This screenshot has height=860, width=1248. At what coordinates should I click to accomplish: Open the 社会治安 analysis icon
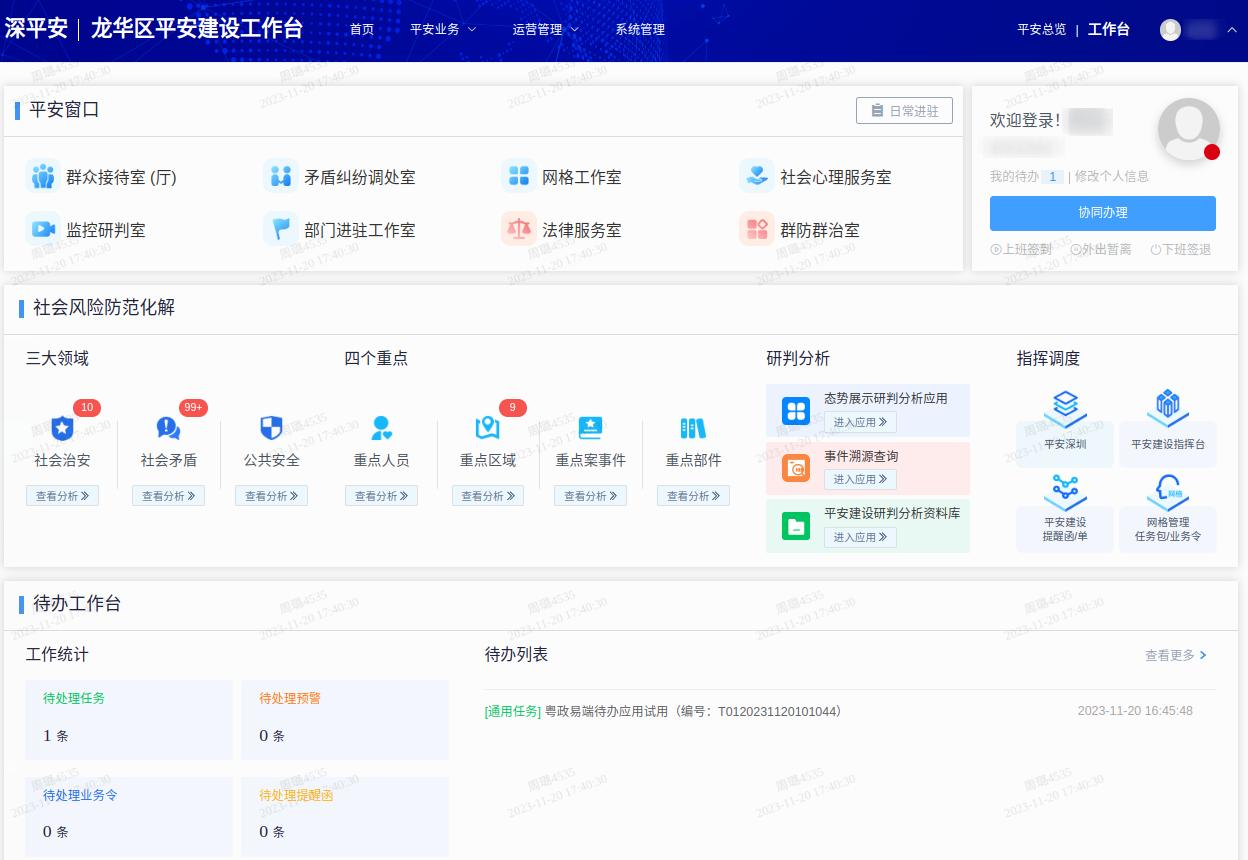click(x=62, y=428)
